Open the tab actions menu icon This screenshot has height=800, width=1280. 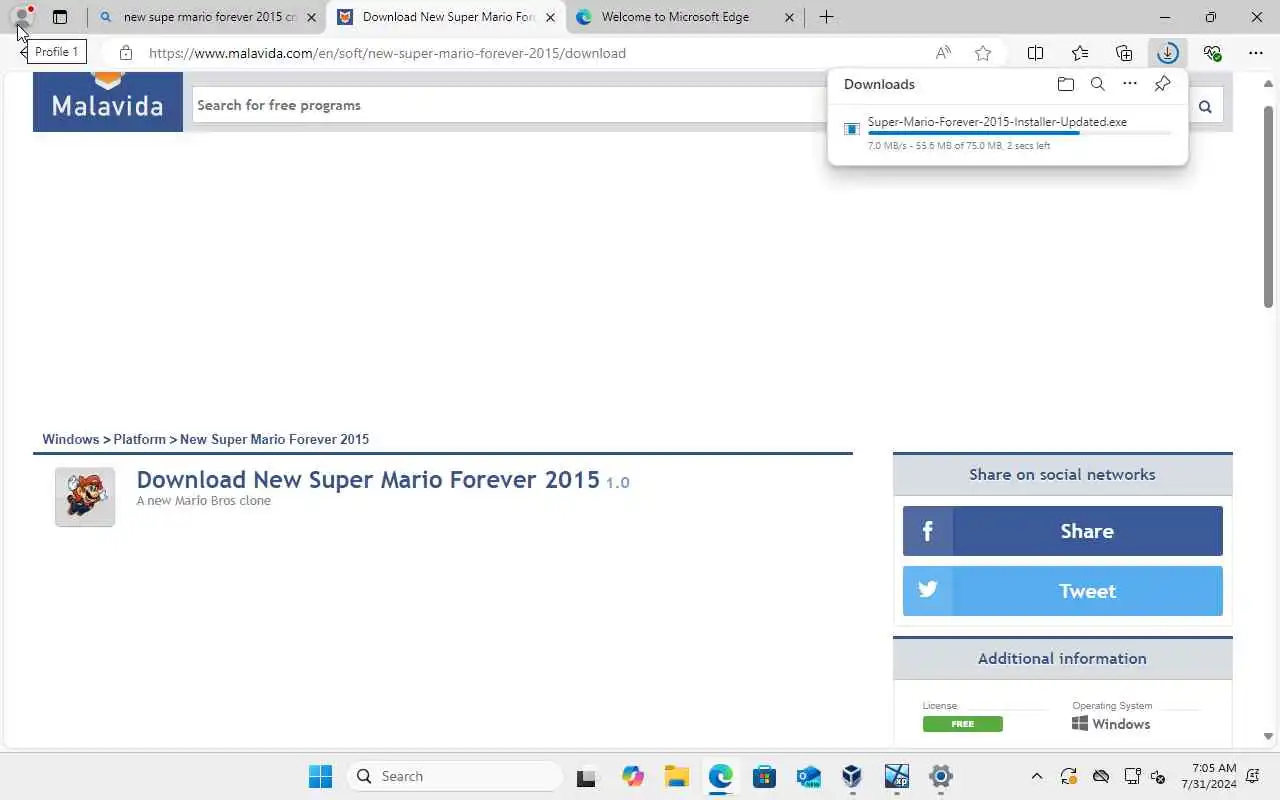tap(60, 17)
